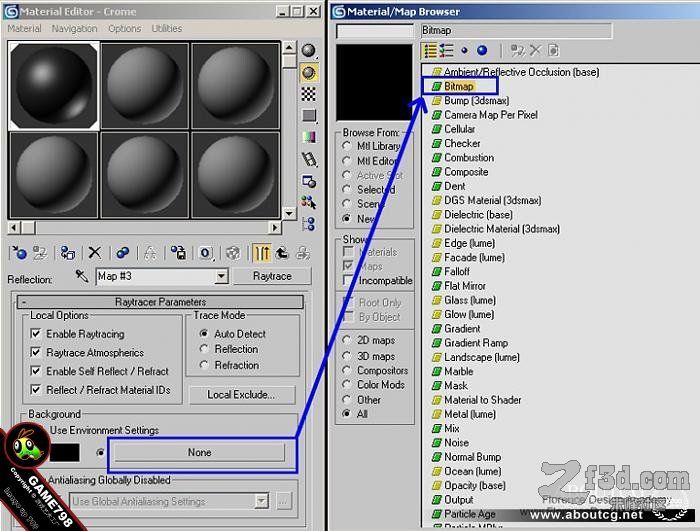Click Assign Material to Selection icon

[68, 253]
